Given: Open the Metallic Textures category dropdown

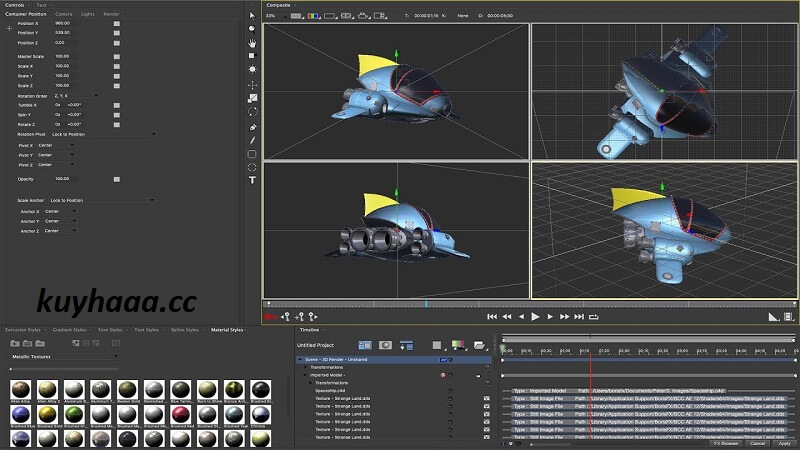Looking at the screenshot, I should click(x=65, y=356).
